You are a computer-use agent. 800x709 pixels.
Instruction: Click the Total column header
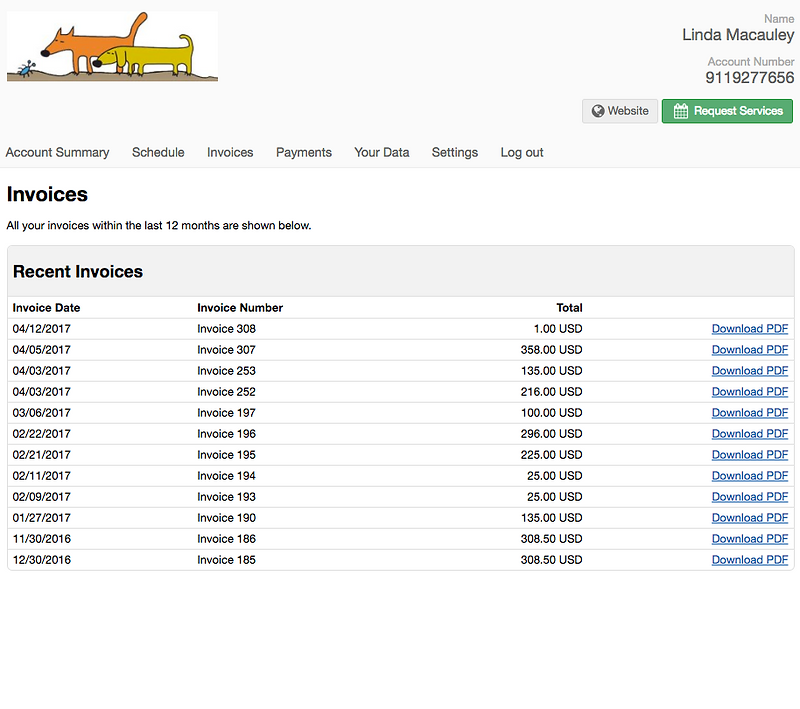(569, 308)
